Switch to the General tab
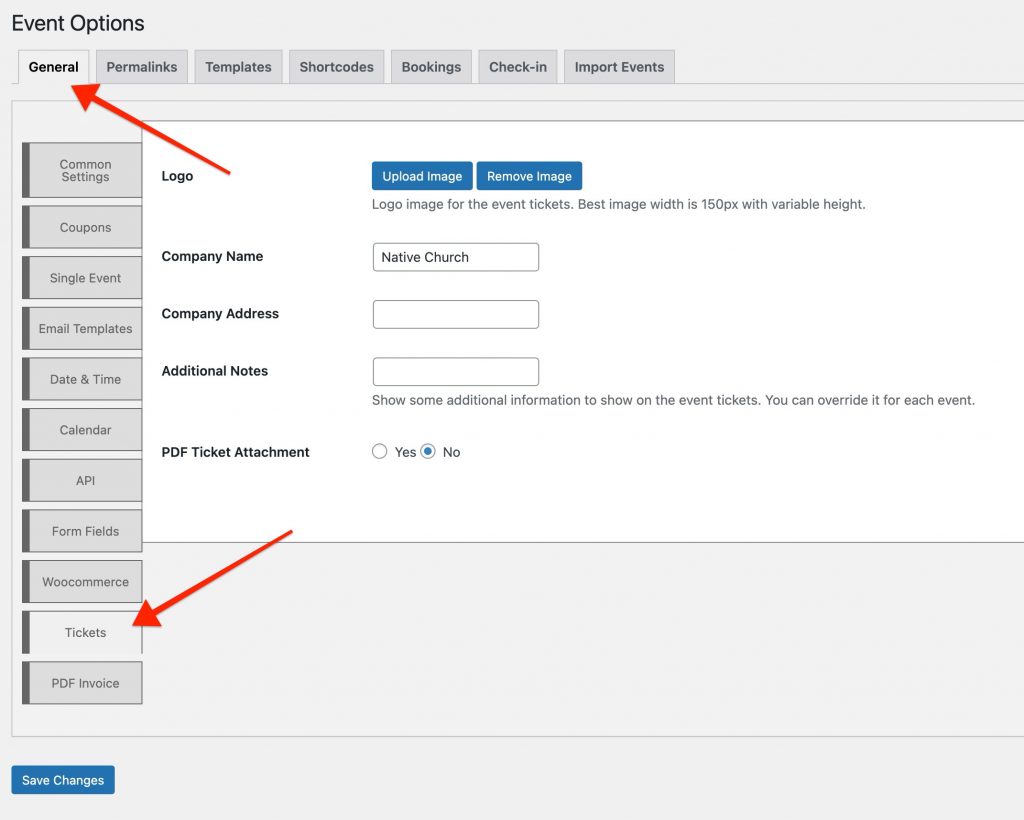This screenshot has height=820, width=1024. tap(54, 67)
